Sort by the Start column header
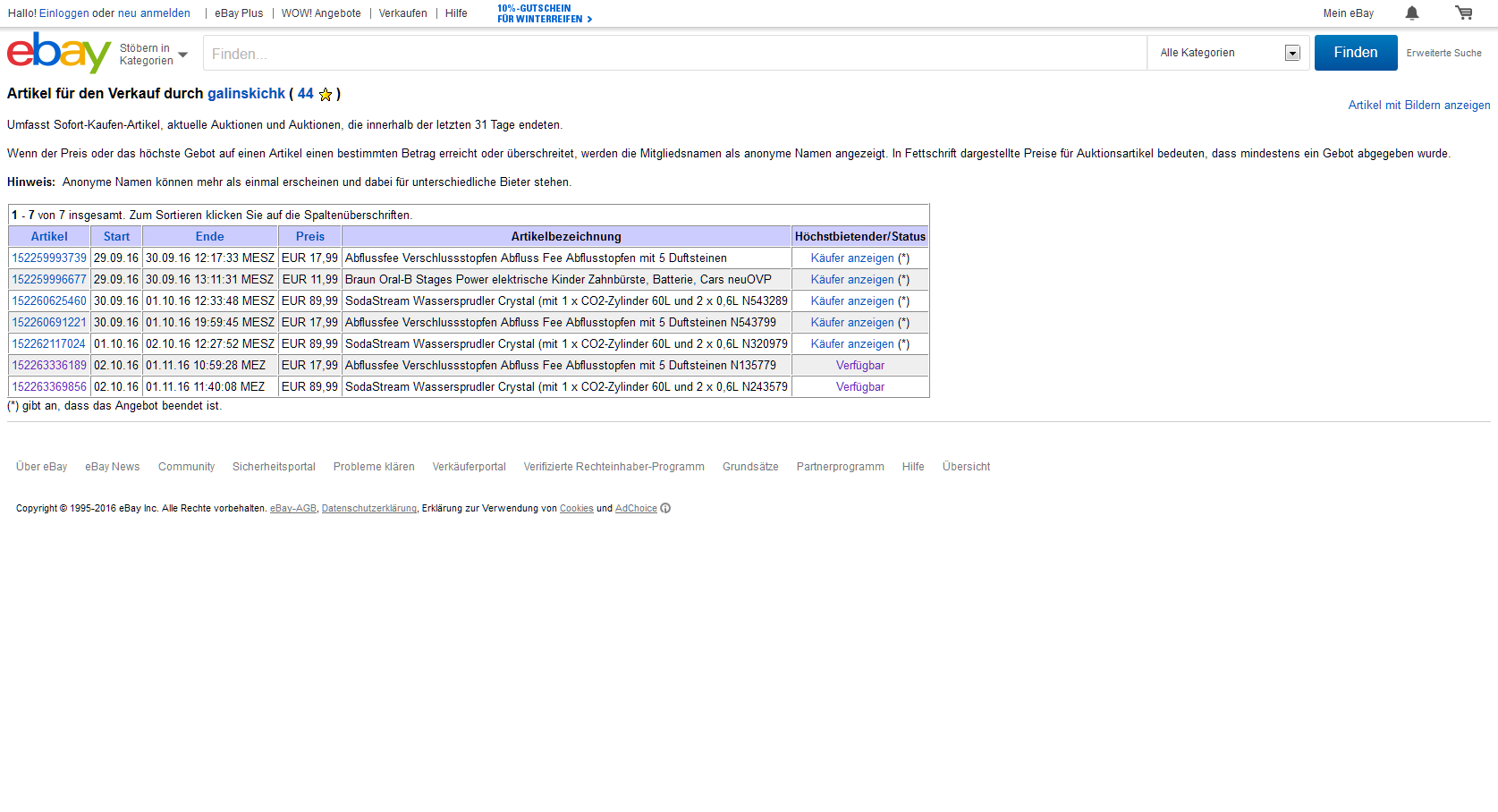The height and width of the screenshot is (812, 1498). [x=116, y=237]
